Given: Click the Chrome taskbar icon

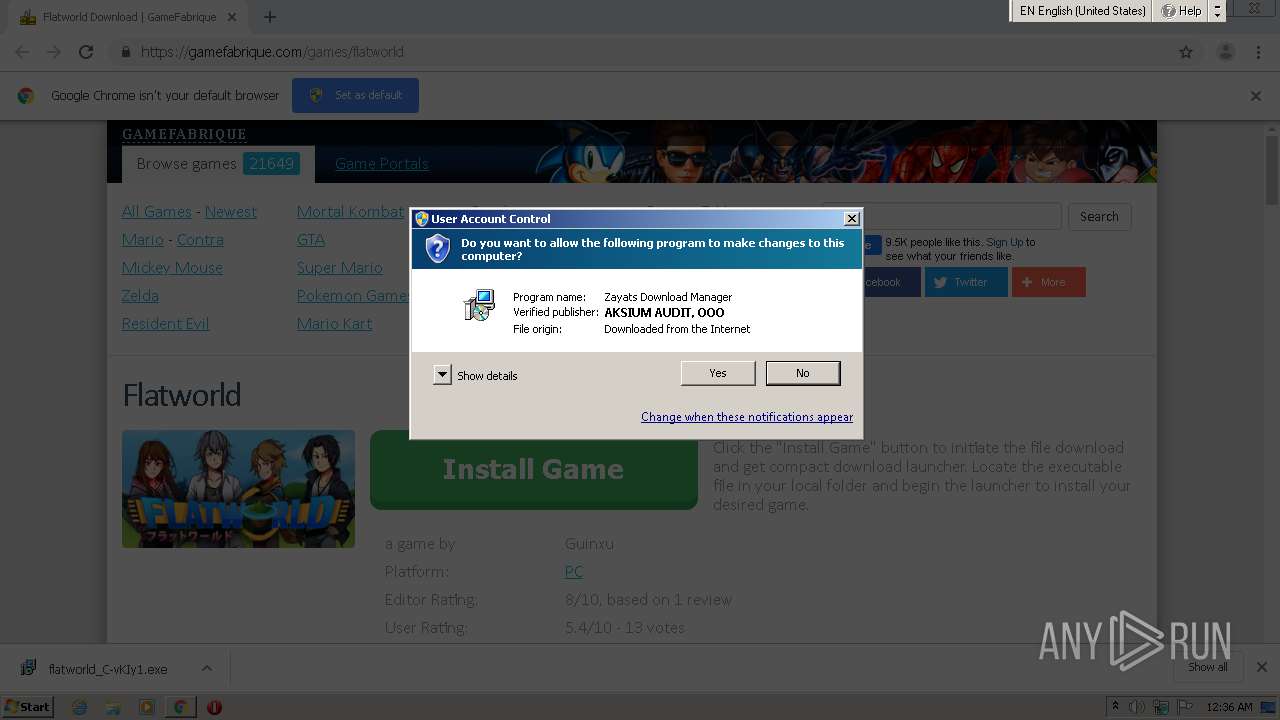Looking at the screenshot, I should click(180, 707).
